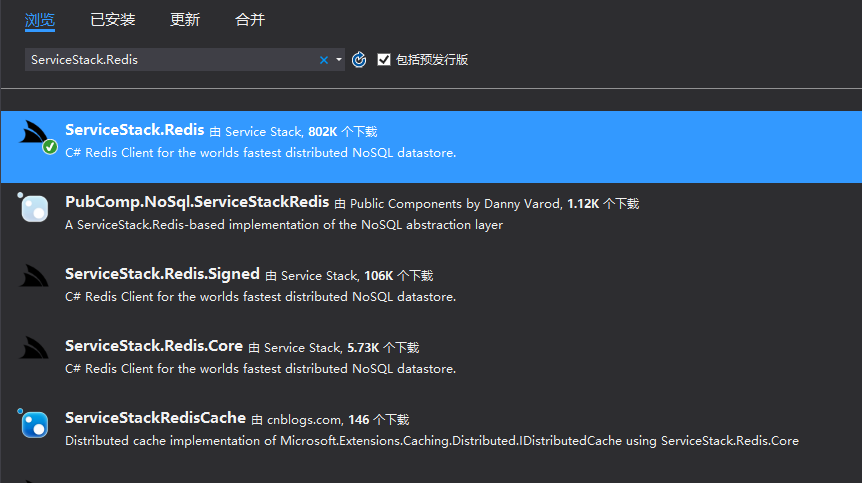
Task: Click the refresh search results icon
Action: [x=359, y=59]
